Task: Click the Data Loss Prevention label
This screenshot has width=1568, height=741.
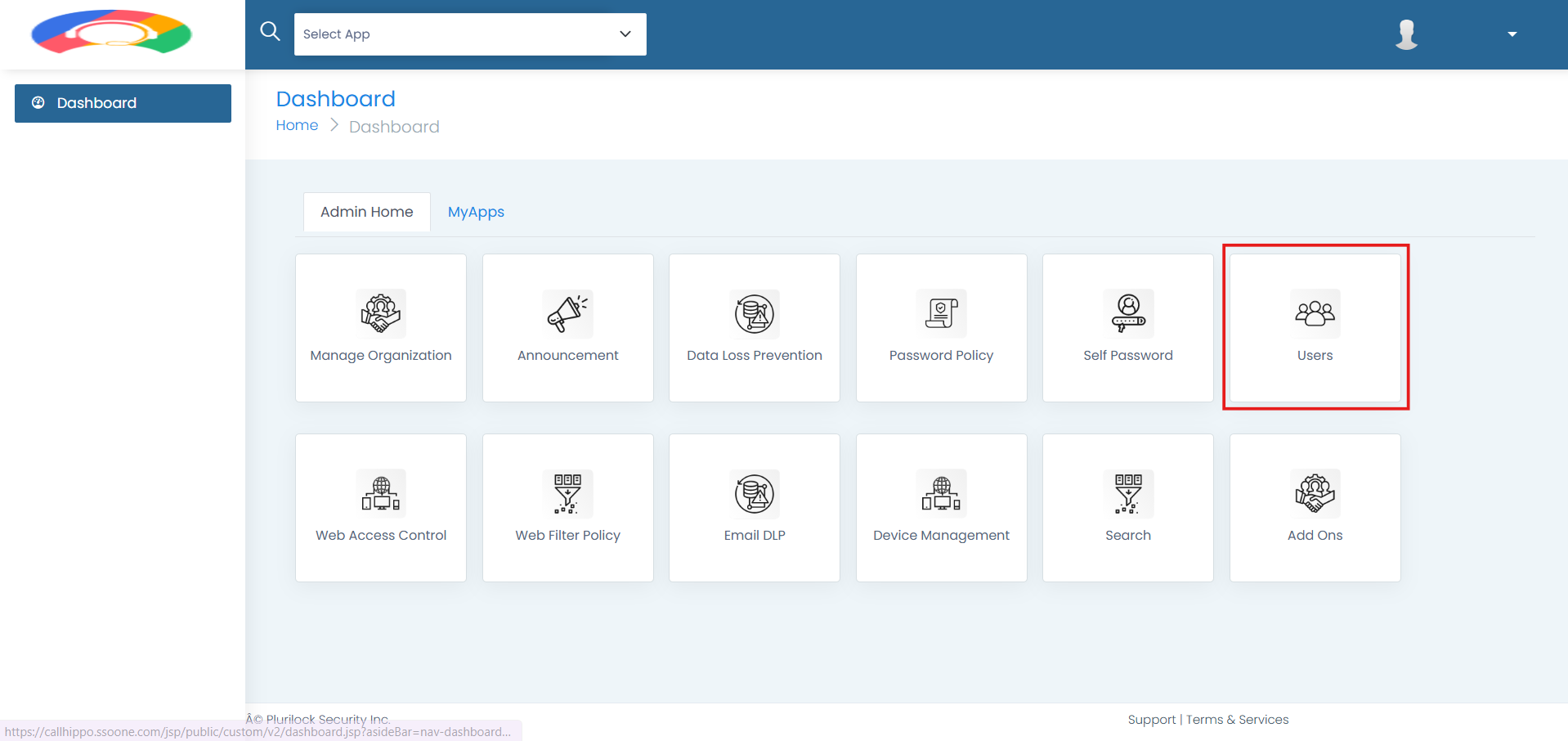Action: click(755, 356)
